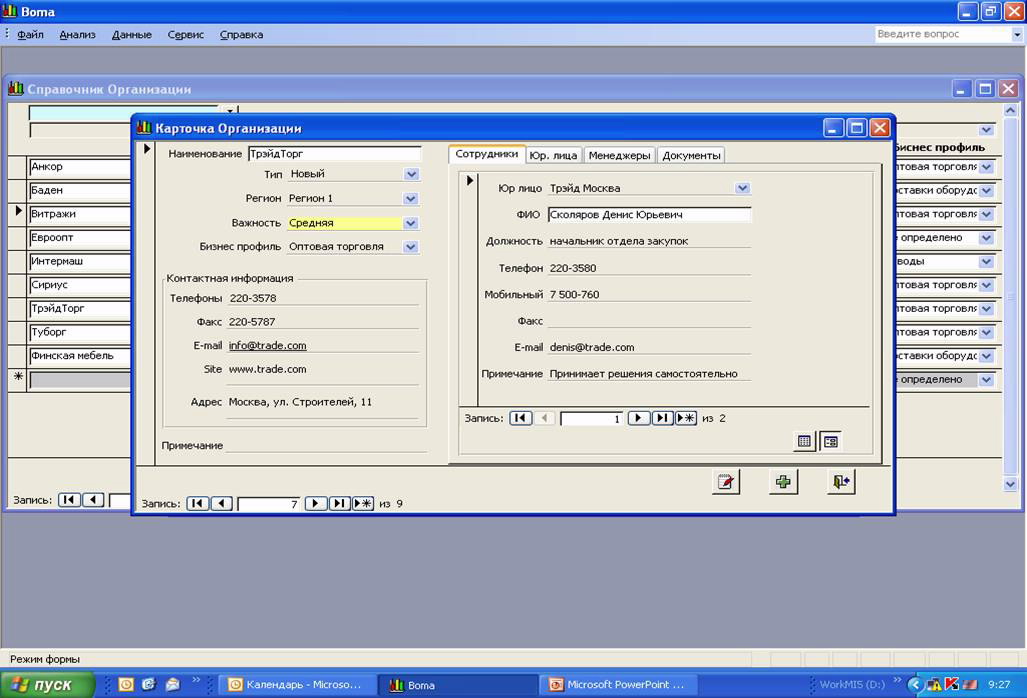Go to next employee record
The image size is (1027, 698).
pyautogui.click(x=638, y=418)
